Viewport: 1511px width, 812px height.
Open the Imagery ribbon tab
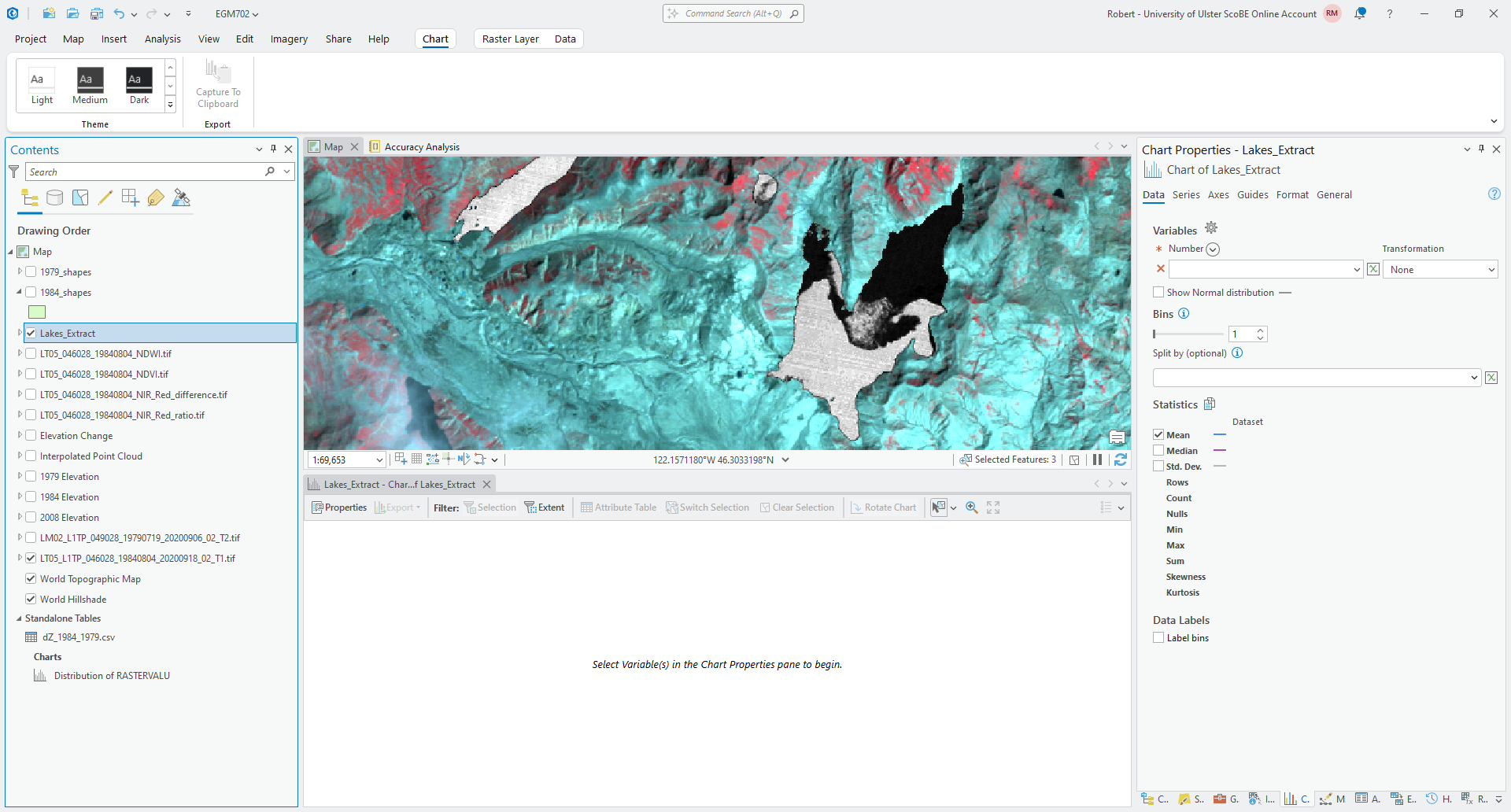[289, 39]
